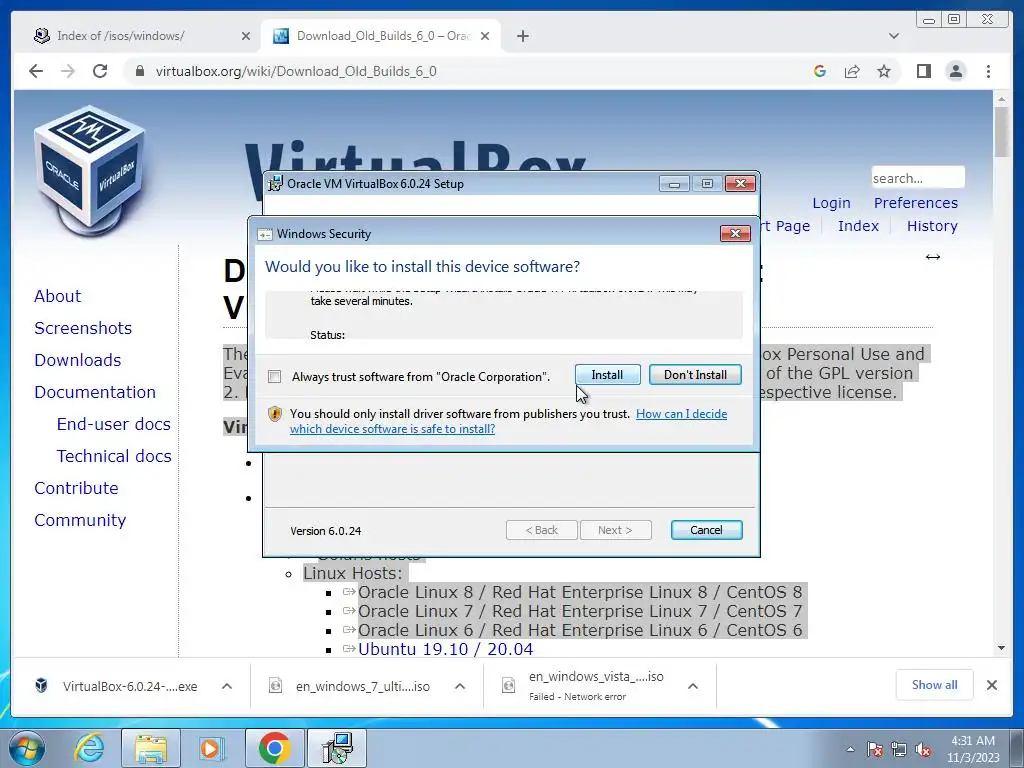This screenshot has height=768, width=1024.
Task: Go back to previous page in Chrome
Action: click(36, 71)
